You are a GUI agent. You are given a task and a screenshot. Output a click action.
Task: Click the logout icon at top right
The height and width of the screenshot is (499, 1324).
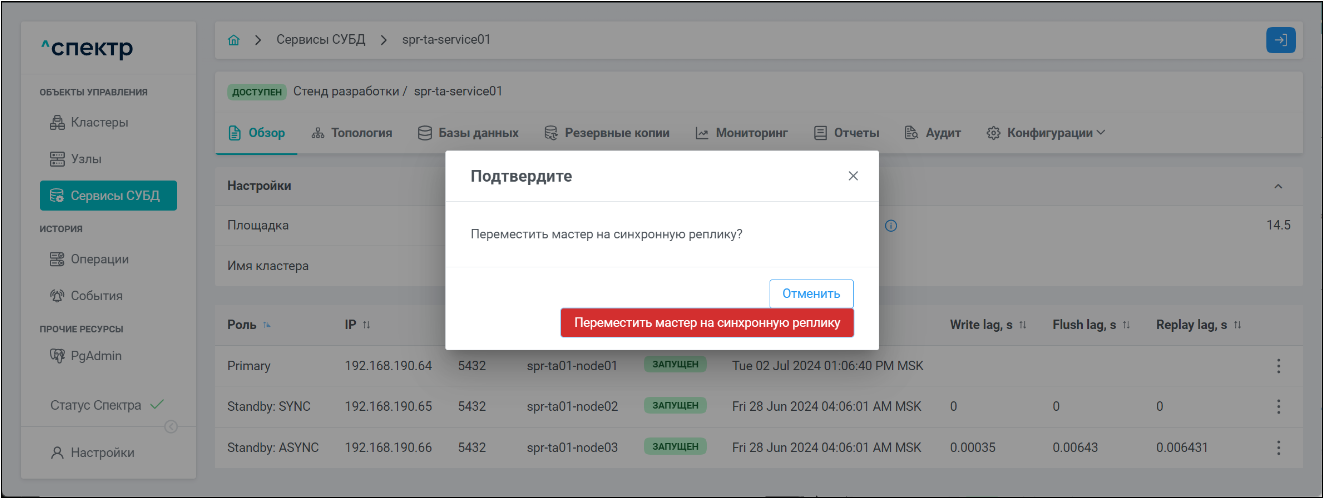pos(1281,40)
